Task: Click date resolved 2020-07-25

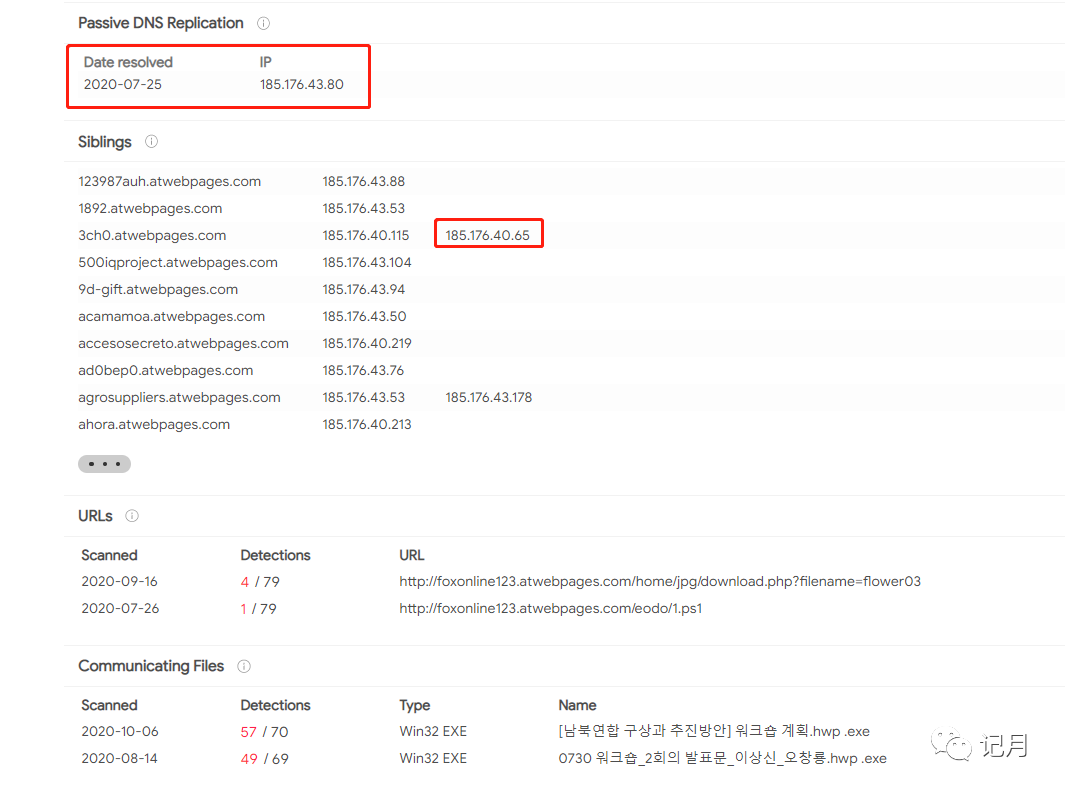Action: click(123, 85)
